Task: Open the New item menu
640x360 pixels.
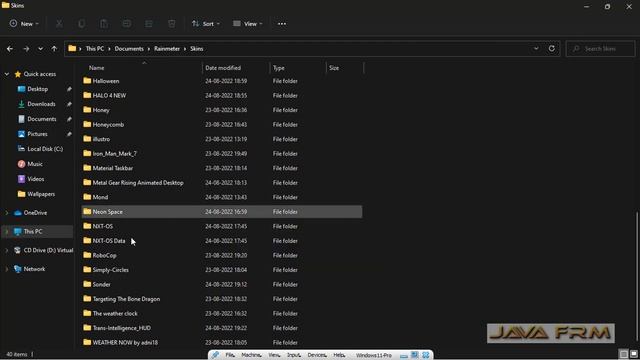Action: coord(24,24)
